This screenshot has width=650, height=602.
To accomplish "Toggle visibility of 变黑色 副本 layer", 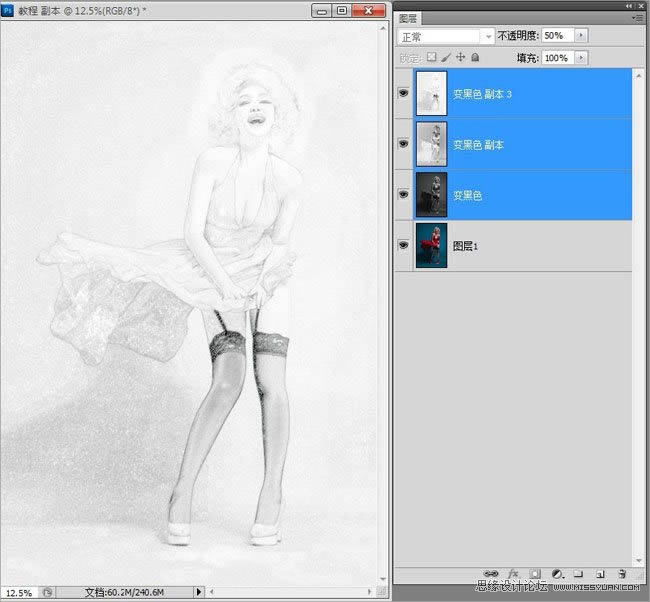I will (404, 145).
